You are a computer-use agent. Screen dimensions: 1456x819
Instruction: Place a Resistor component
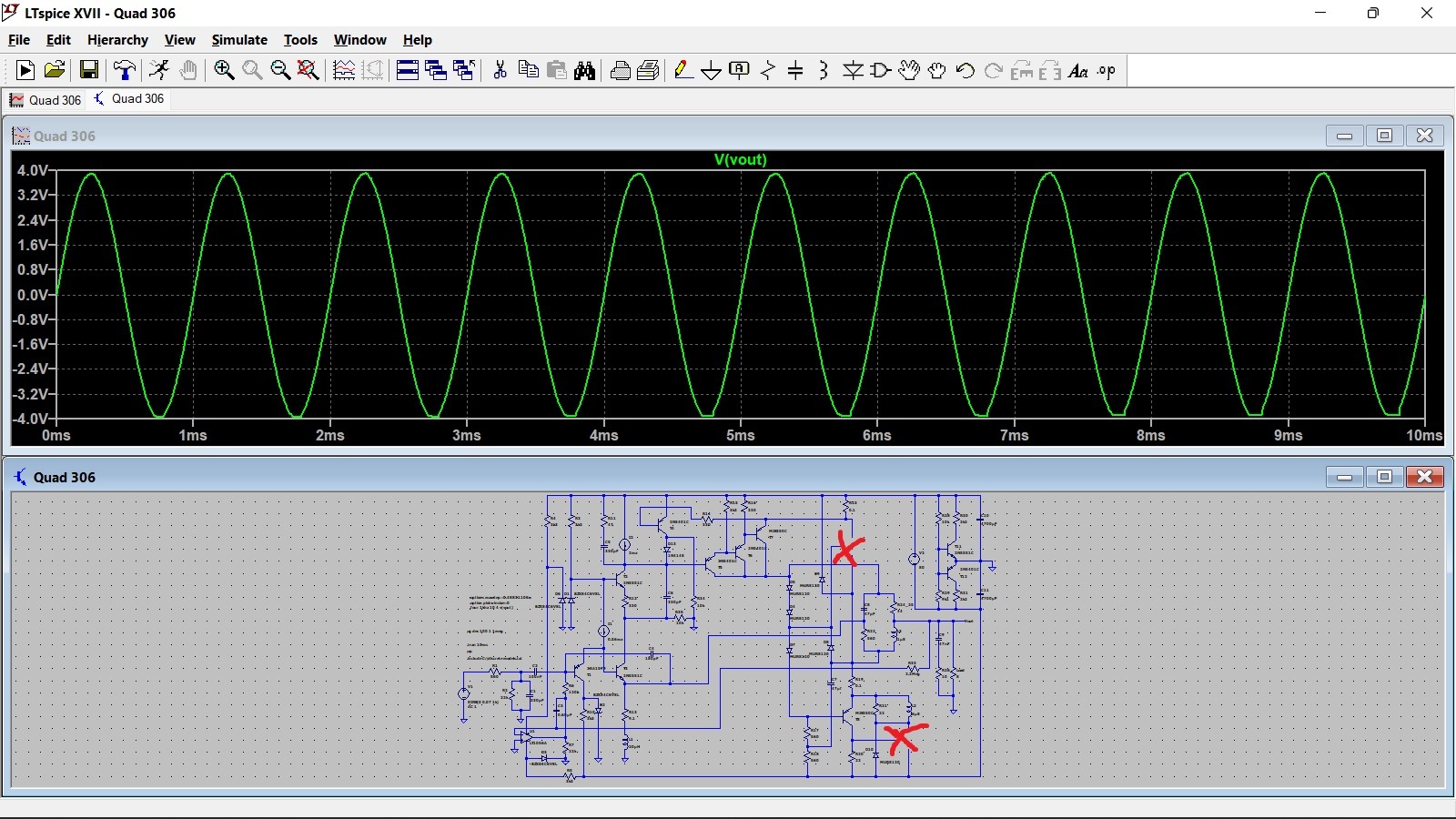click(x=768, y=70)
